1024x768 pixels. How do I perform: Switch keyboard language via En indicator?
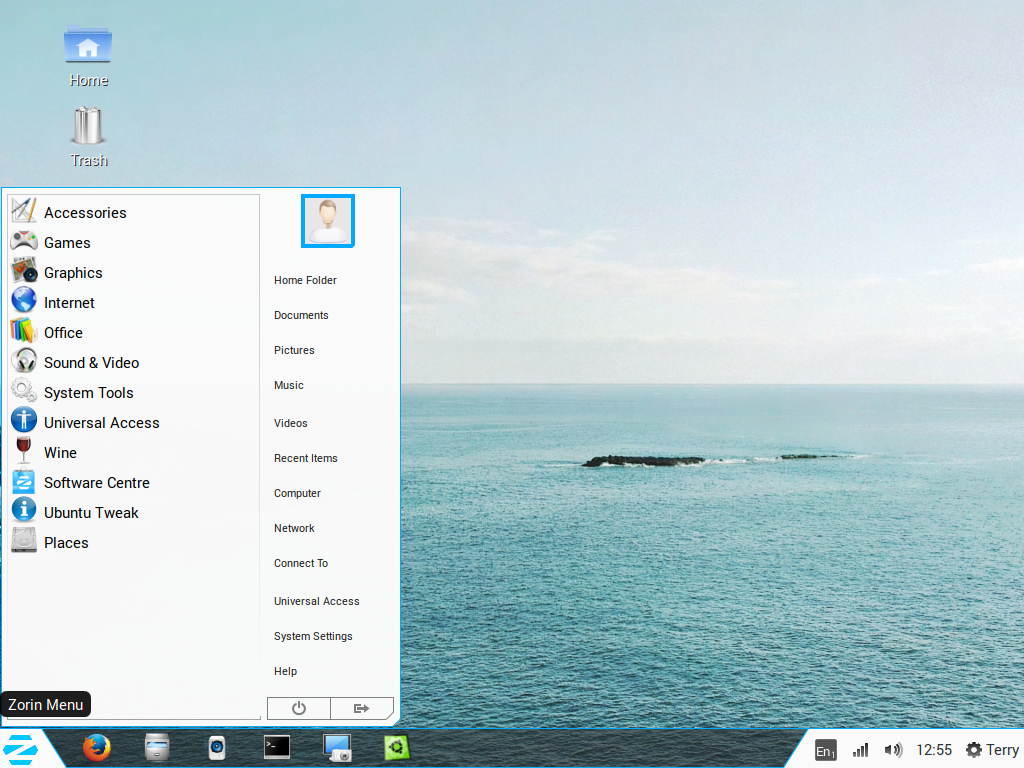[825, 751]
